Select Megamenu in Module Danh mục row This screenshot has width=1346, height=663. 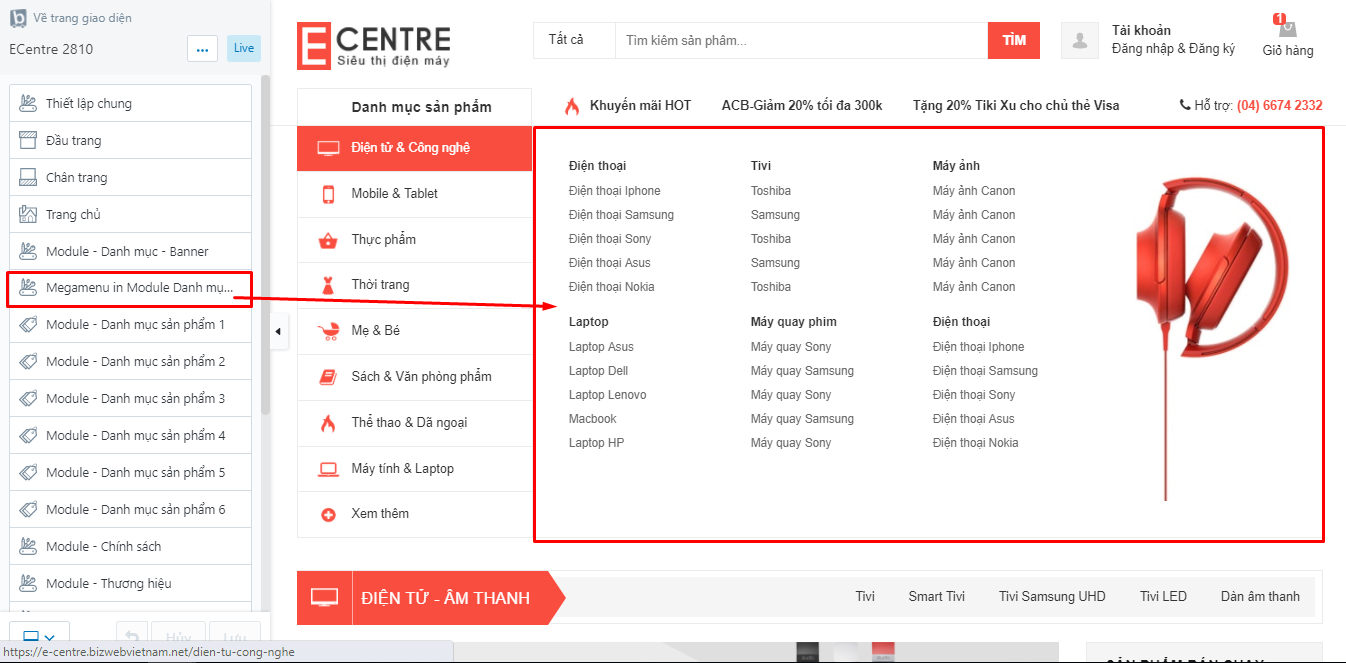click(x=130, y=288)
